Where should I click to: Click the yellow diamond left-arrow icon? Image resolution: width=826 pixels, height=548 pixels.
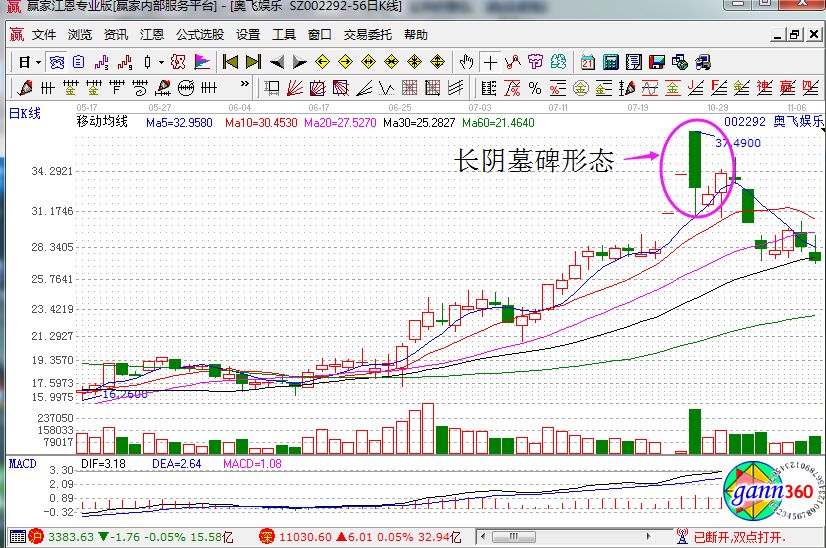tap(323, 62)
